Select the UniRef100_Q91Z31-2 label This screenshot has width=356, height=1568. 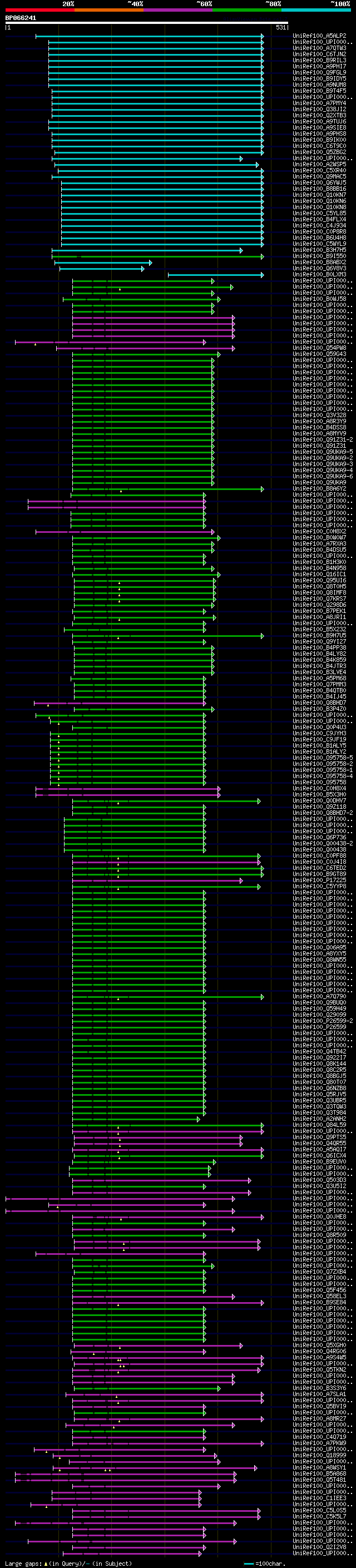(x=323, y=440)
